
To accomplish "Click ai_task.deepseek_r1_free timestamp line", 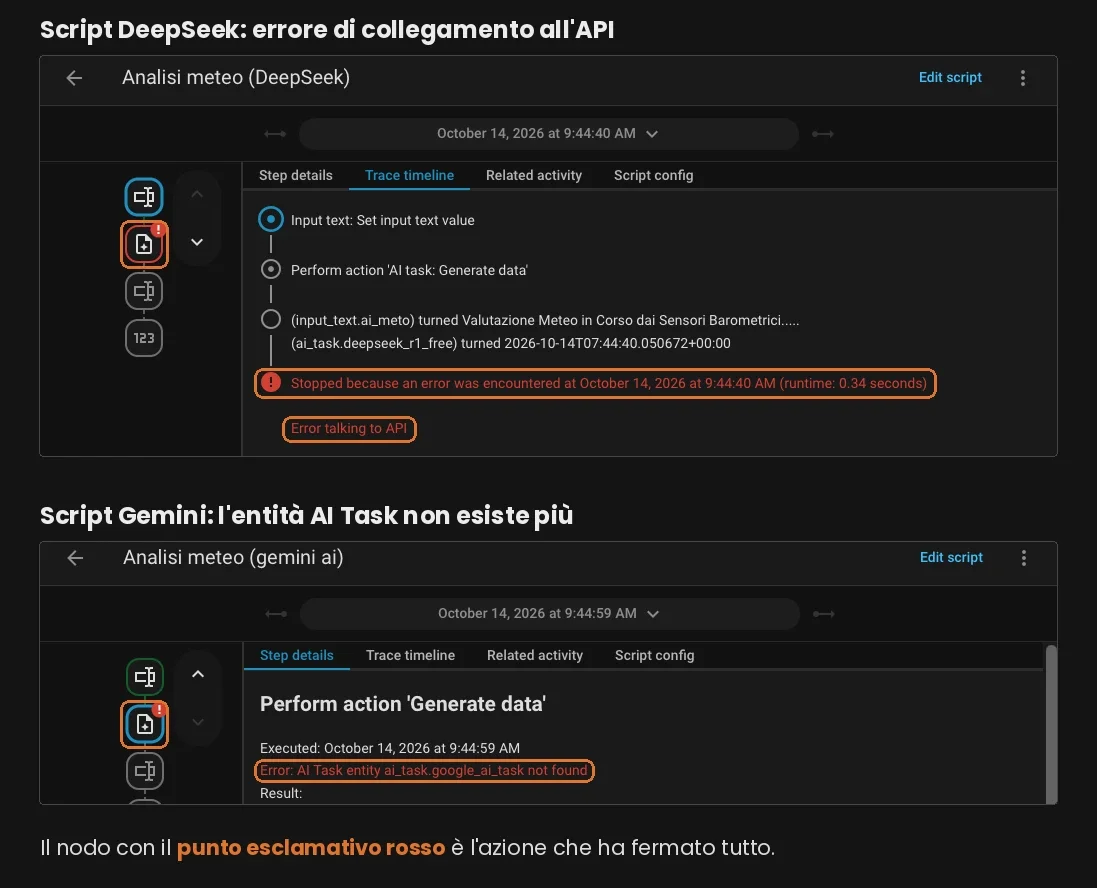I will [x=510, y=344].
